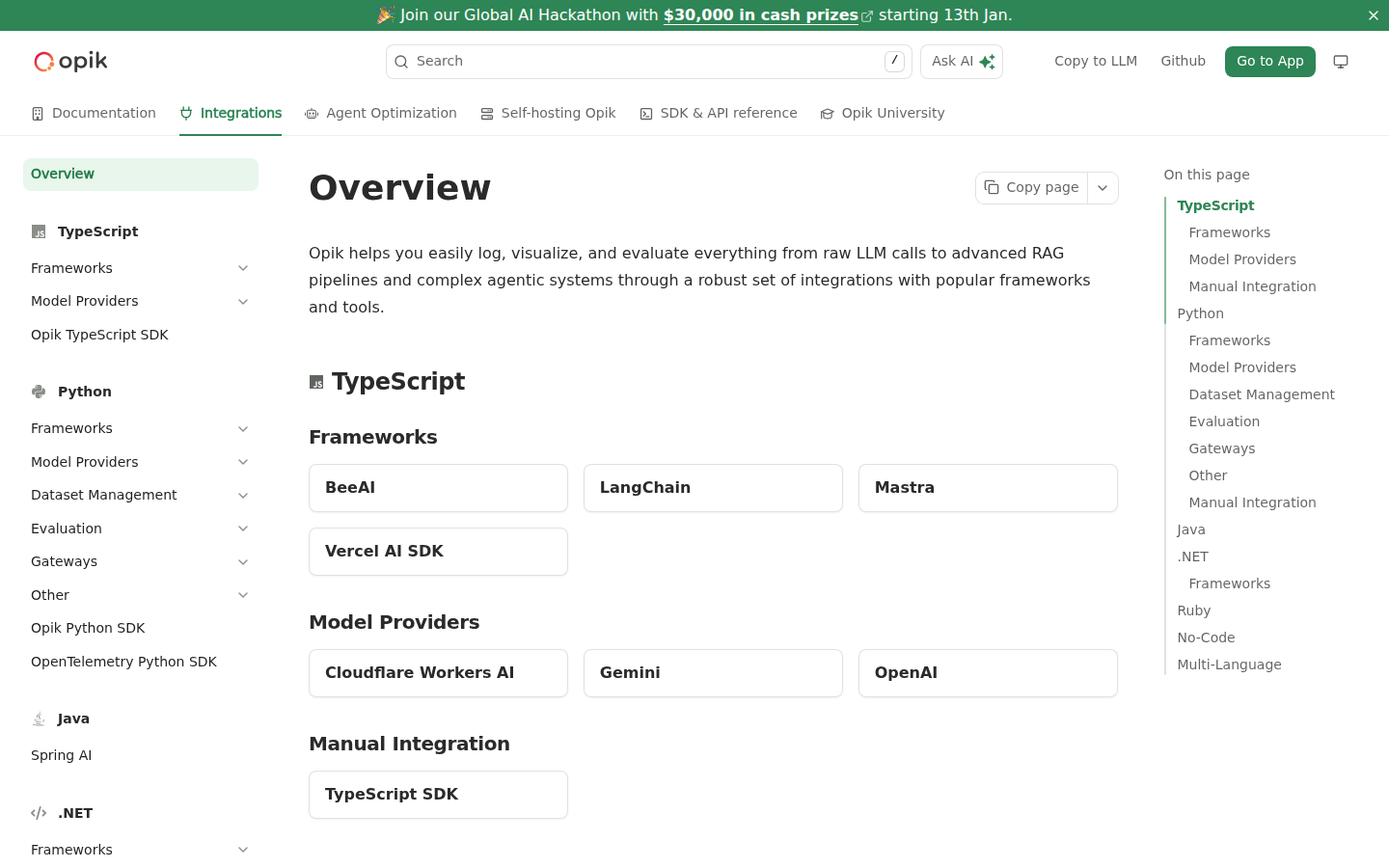
Task: Expand Frameworks under TypeScript in the sidebar
Action: coord(243,269)
